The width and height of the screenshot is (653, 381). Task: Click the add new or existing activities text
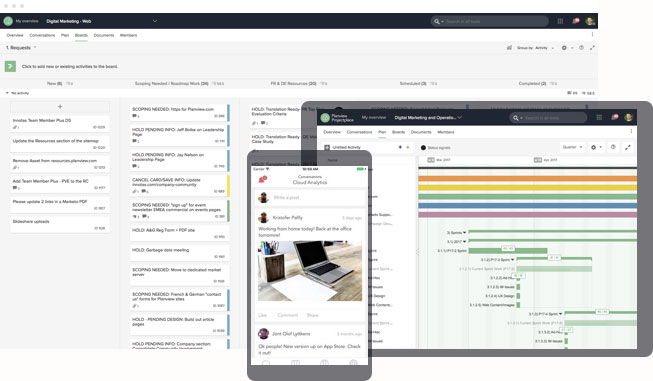tap(70, 67)
